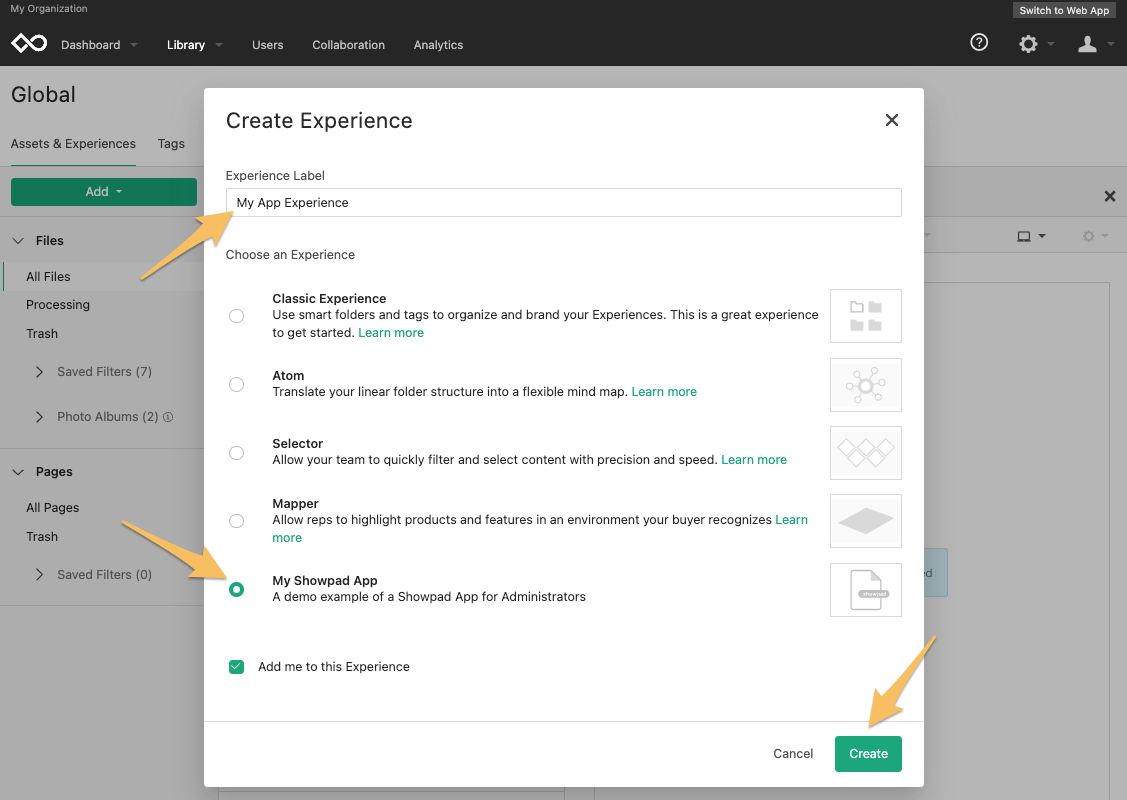Expand Saved Filters (0) under Pages

[40, 575]
